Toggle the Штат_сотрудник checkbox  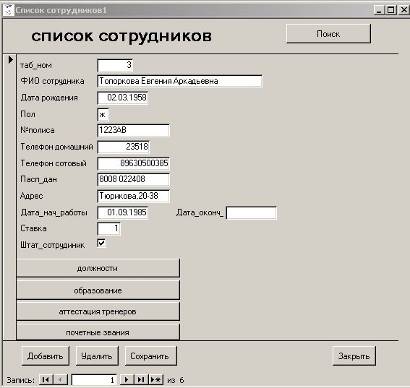pyautogui.click(x=101, y=243)
